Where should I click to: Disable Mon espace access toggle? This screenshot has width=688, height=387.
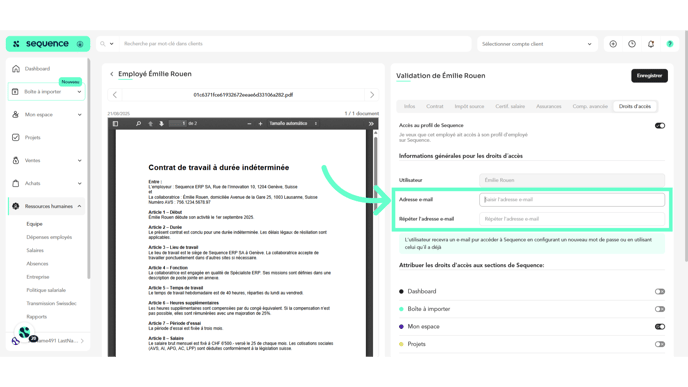tap(660, 326)
